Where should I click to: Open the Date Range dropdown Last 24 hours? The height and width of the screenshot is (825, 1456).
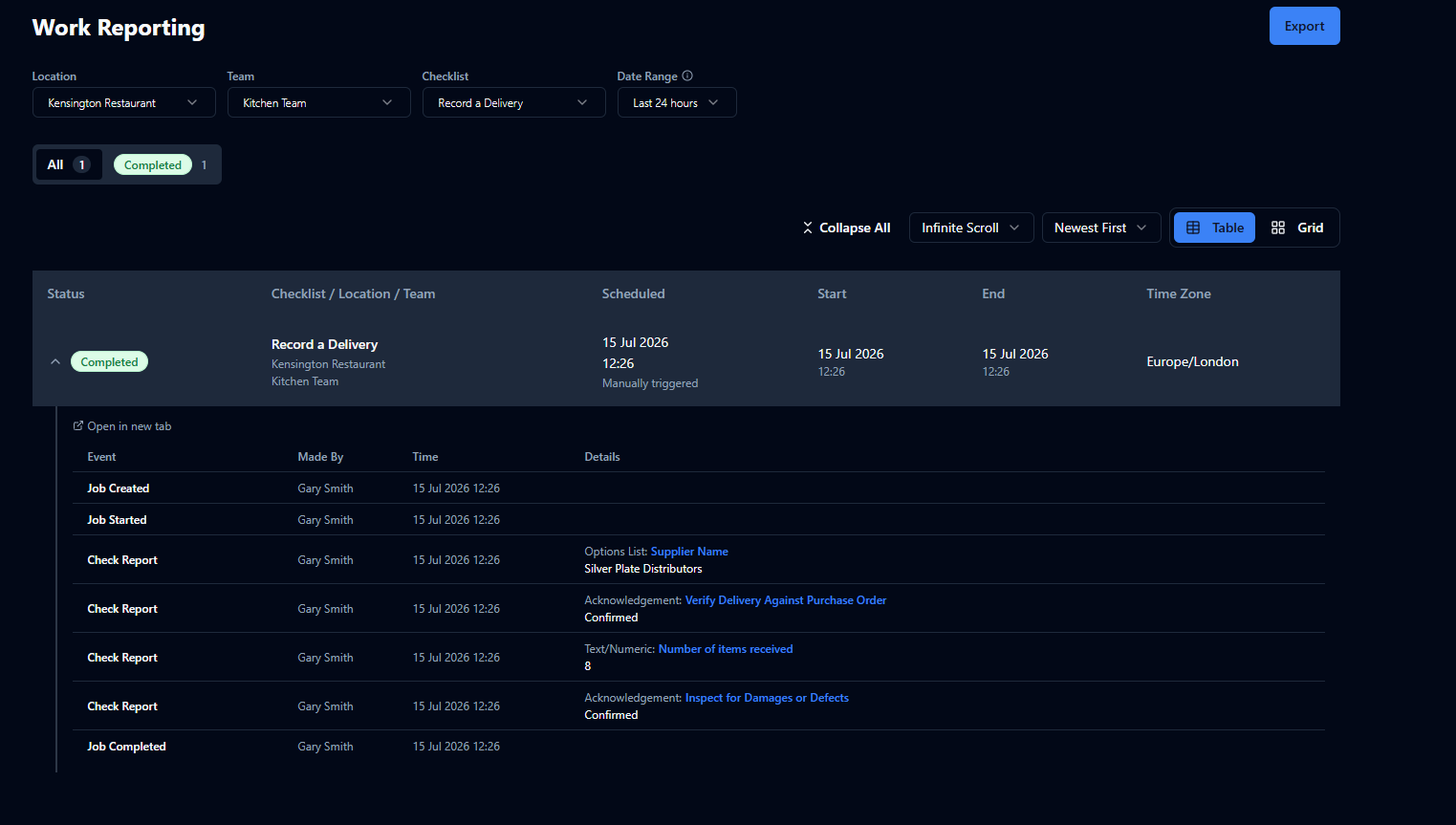point(677,102)
